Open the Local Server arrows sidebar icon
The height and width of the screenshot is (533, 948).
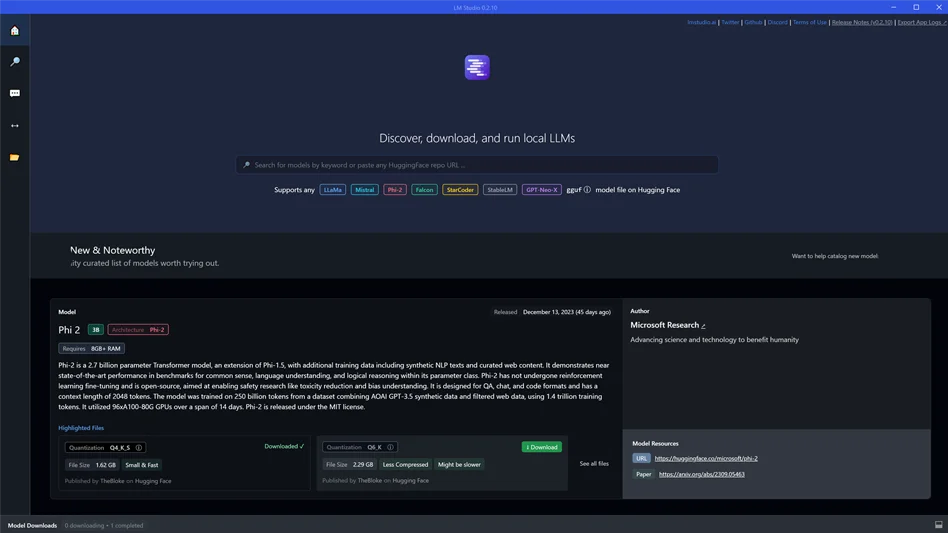(x=15, y=126)
